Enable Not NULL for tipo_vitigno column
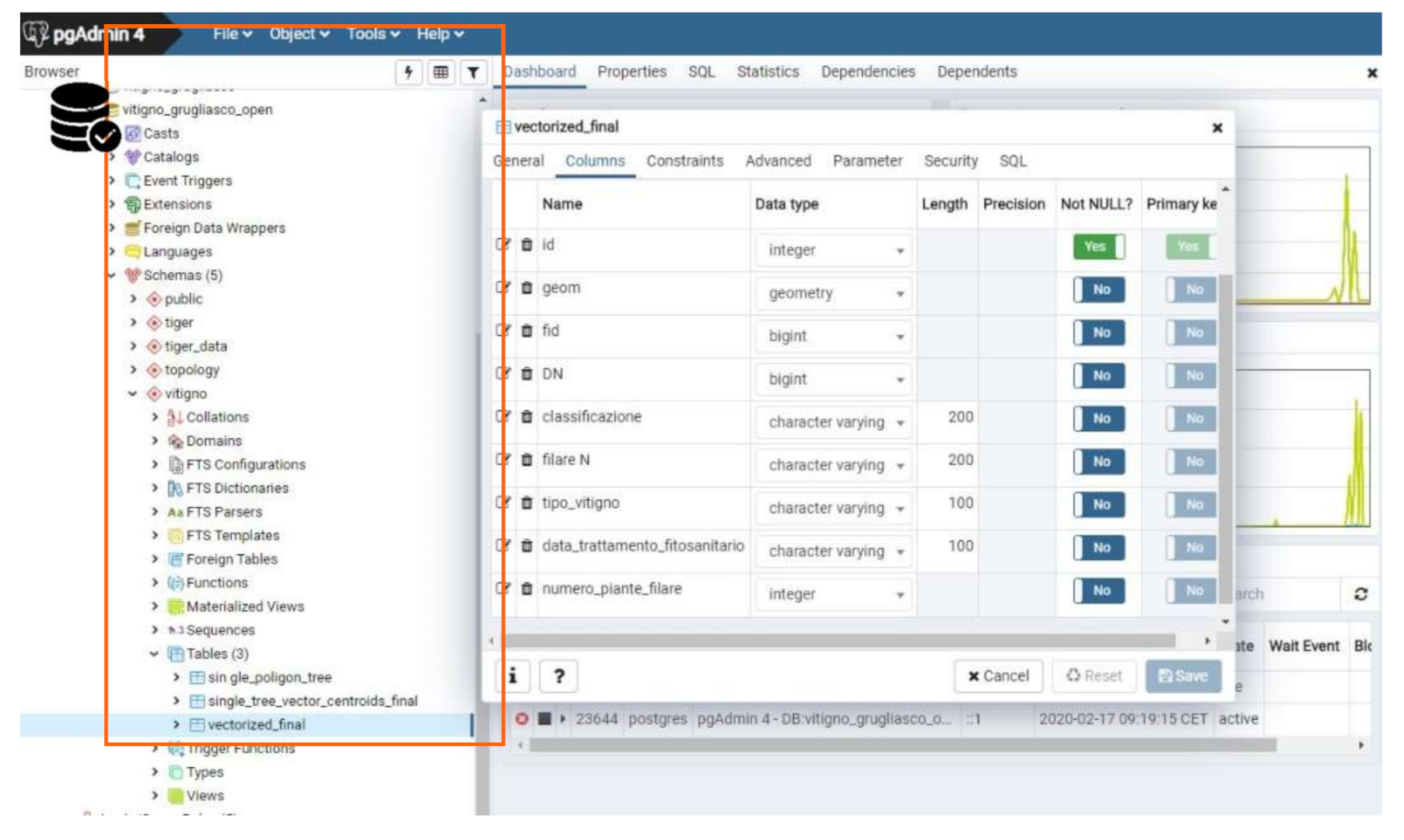 (x=1098, y=505)
